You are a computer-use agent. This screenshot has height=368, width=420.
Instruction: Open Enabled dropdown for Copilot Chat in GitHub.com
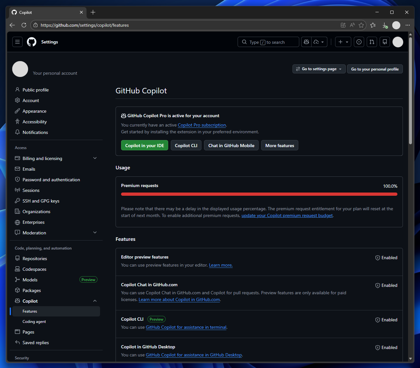click(x=386, y=285)
